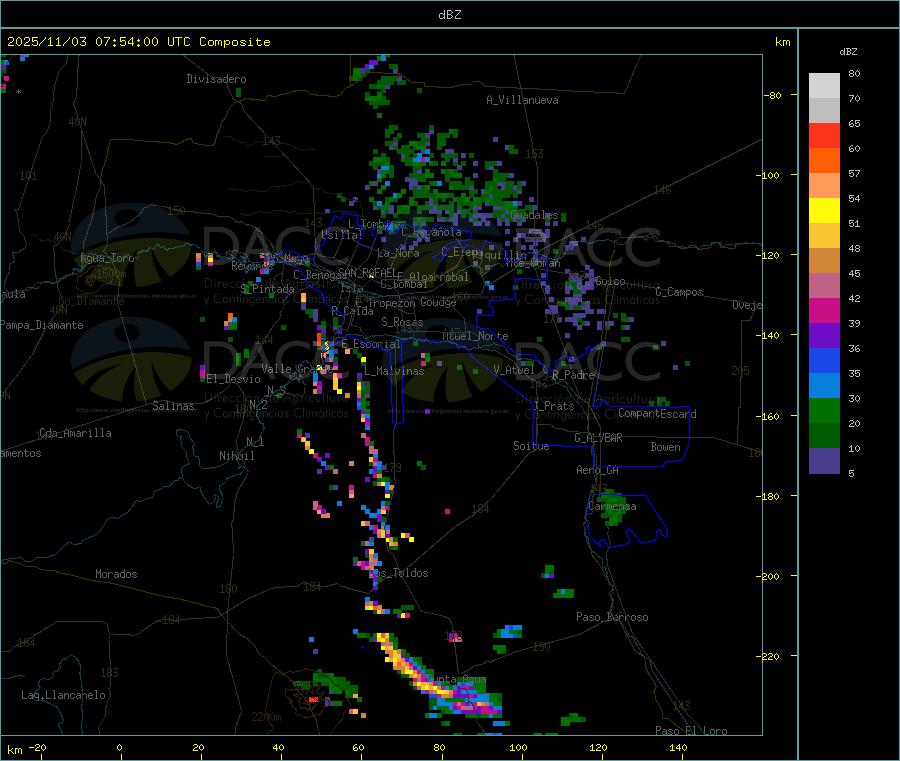Click the Agua_Toro label
The height and width of the screenshot is (761, 900).
point(107,258)
